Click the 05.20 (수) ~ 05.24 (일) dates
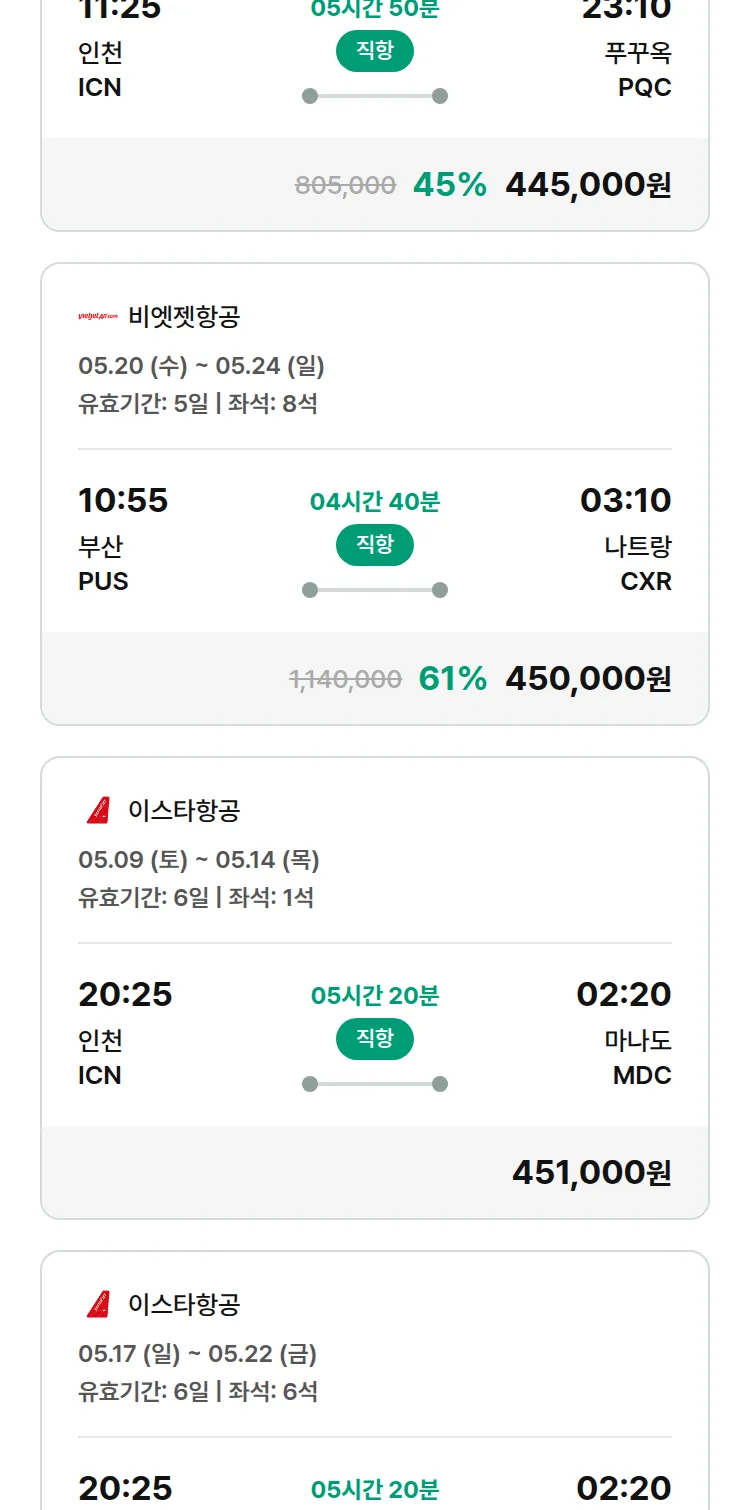The image size is (750, 1510). [x=201, y=366]
